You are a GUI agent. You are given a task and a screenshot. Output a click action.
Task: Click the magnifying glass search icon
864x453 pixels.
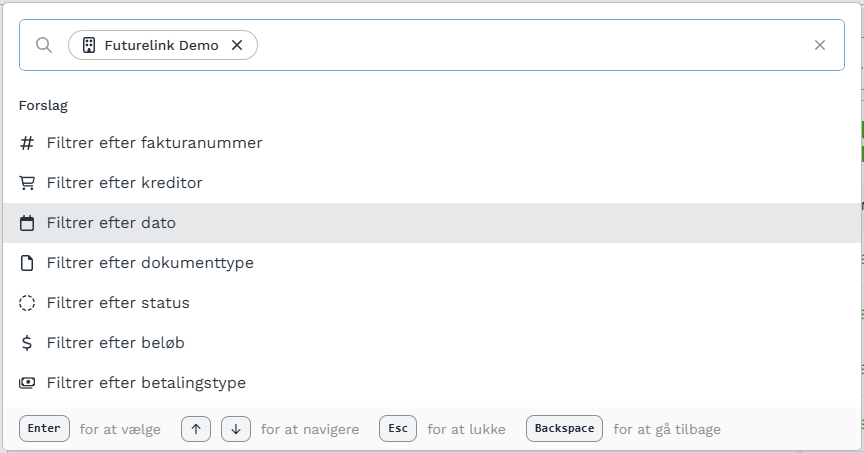(44, 45)
